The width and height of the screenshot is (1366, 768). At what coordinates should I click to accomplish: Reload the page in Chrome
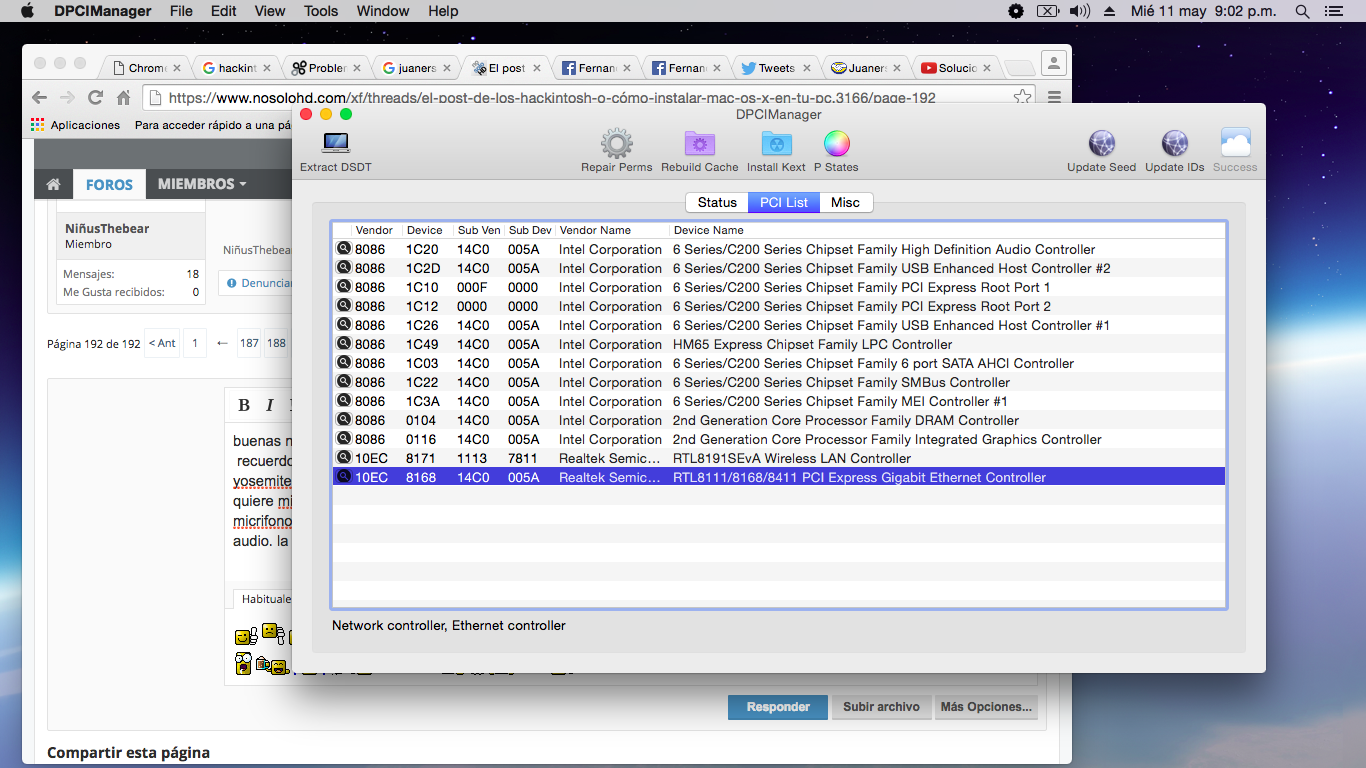(96, 98)
